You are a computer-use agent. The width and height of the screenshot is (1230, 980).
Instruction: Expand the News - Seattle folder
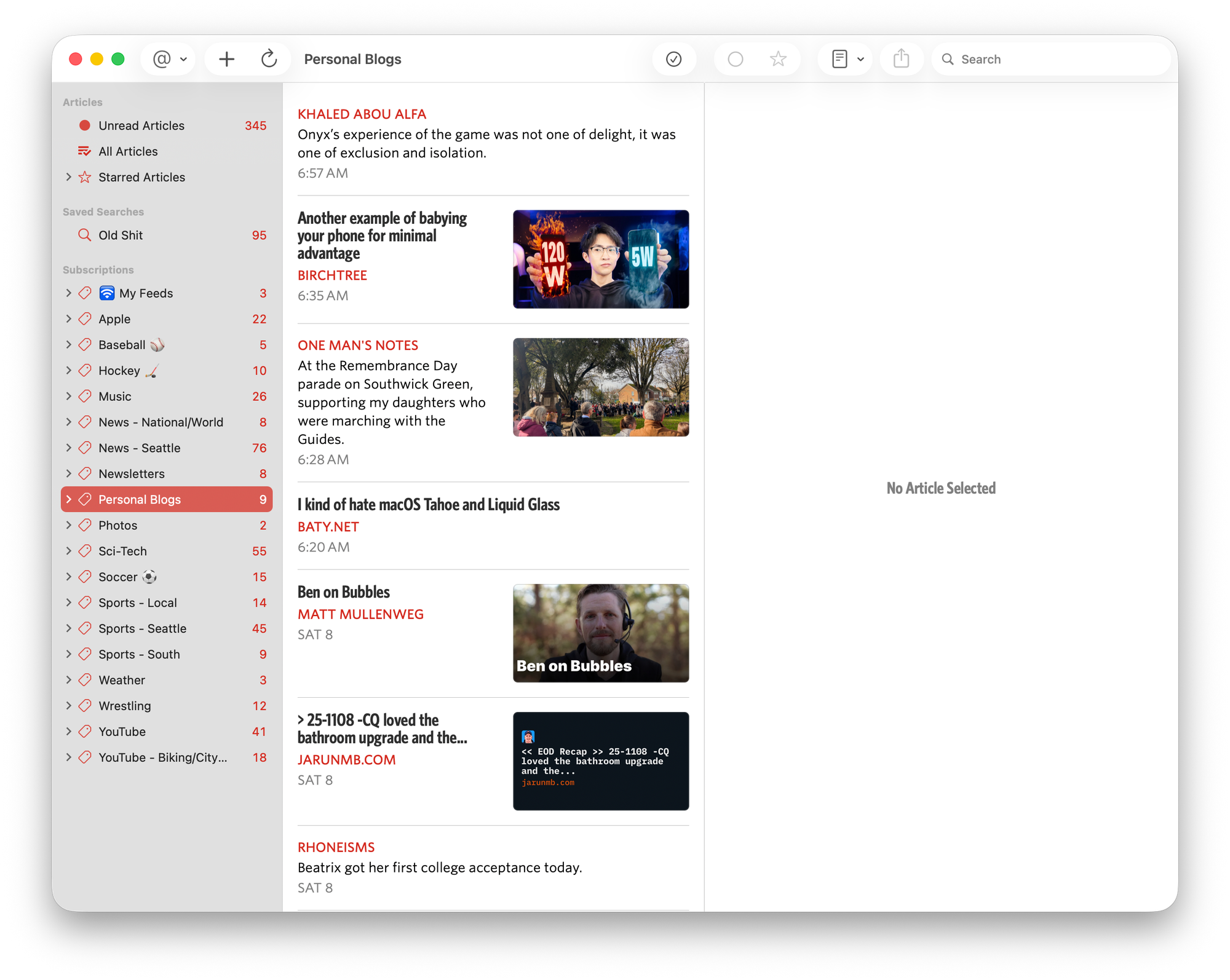click(x=68, y=448)
